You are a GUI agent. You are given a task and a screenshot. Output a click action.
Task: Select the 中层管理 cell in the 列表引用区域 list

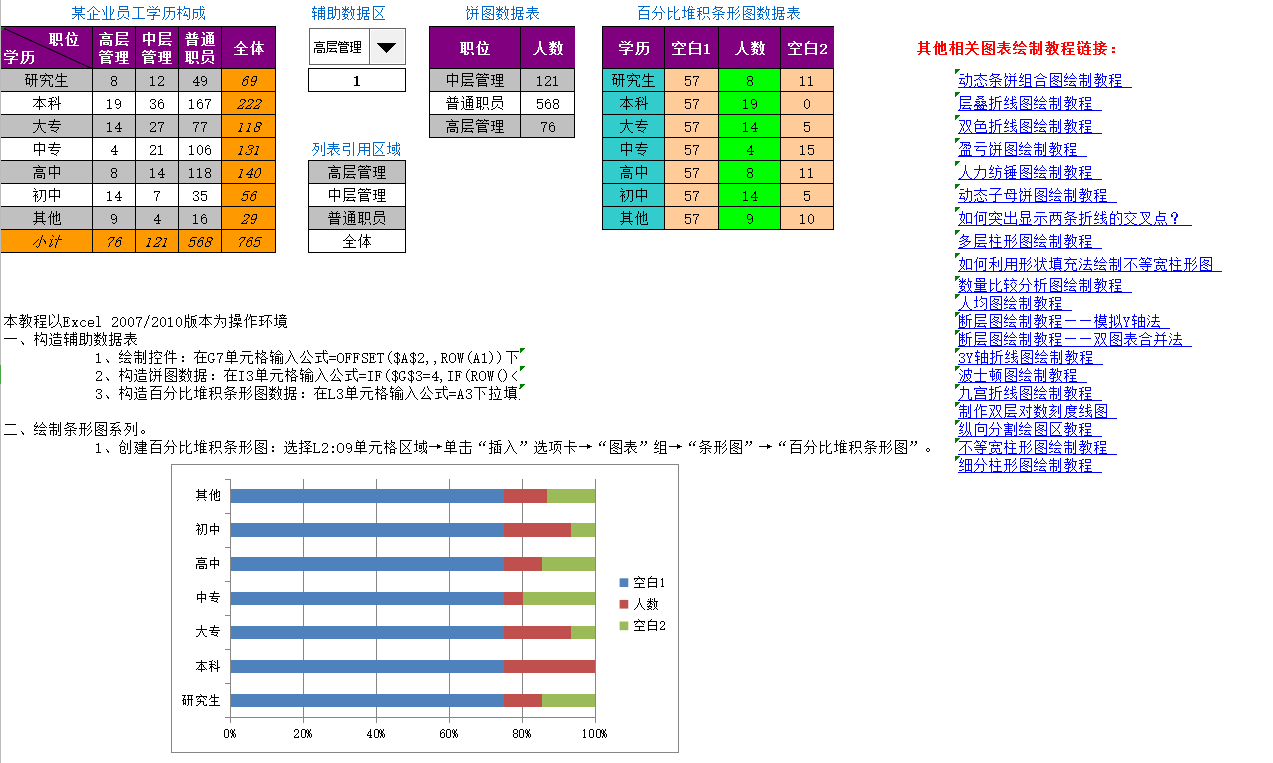pyautogui.click(x=357, y=195)
